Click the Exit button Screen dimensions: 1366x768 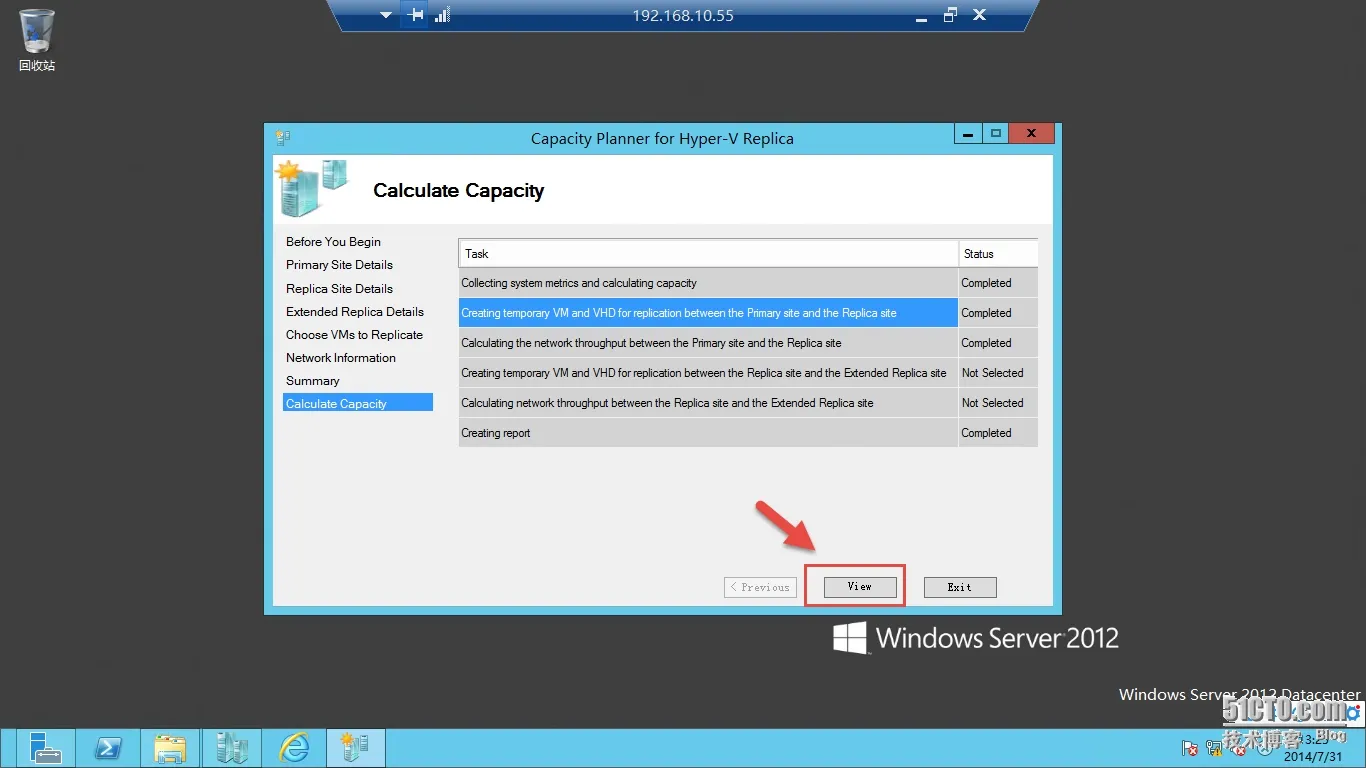click(960, 587)
